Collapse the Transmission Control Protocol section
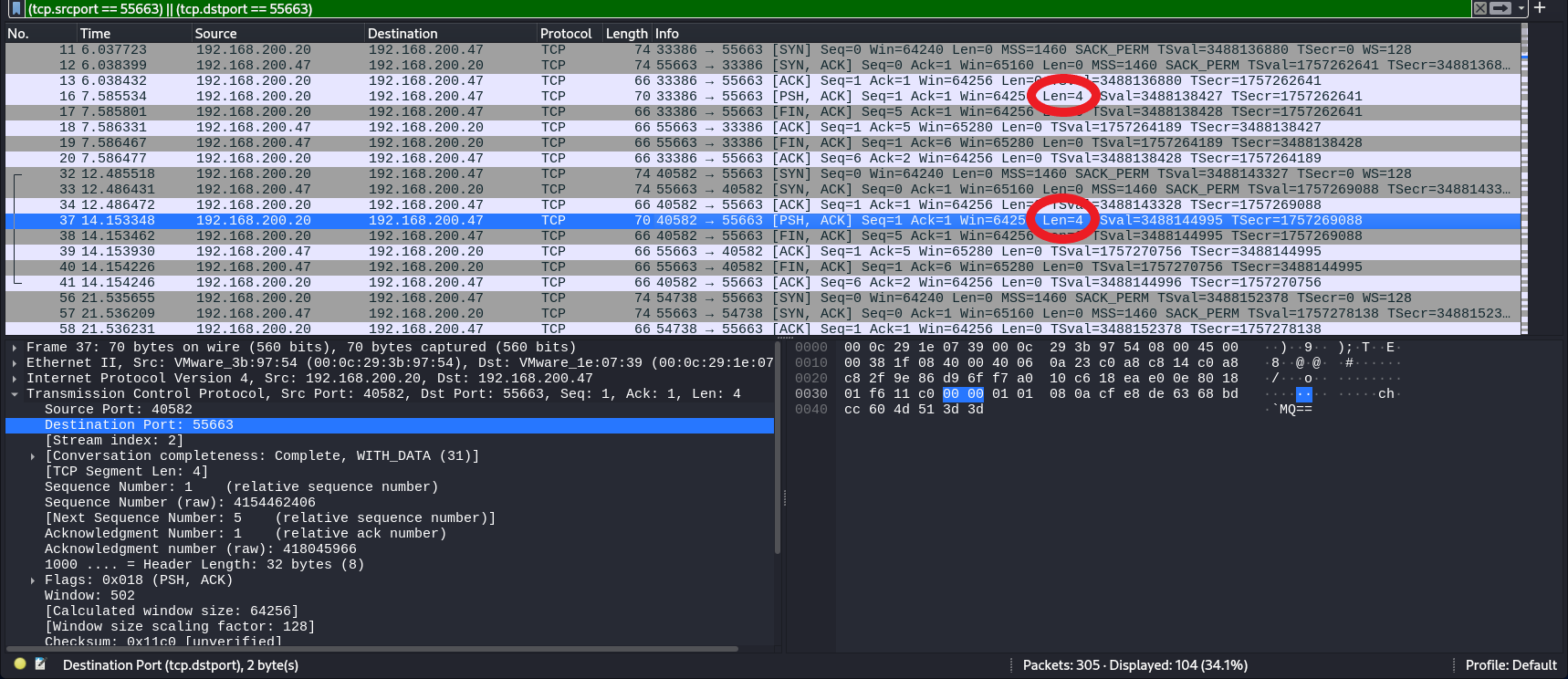Image resolution: width=1568 pixels, height=679 pixels. (x=15, y=394)
